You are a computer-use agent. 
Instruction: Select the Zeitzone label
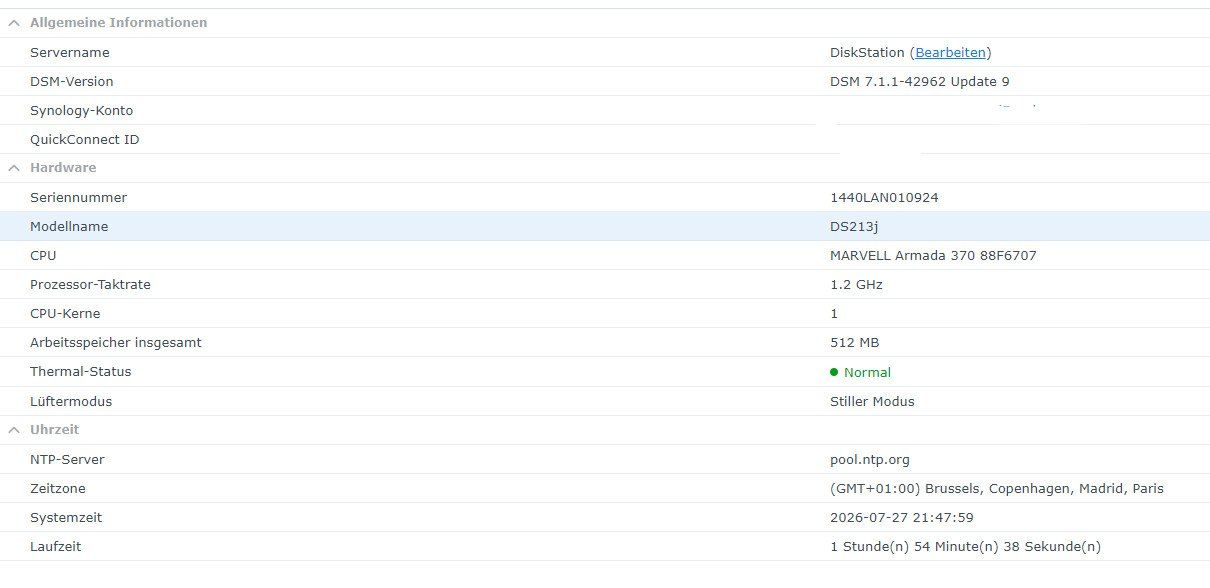click(x=58, y=489)
